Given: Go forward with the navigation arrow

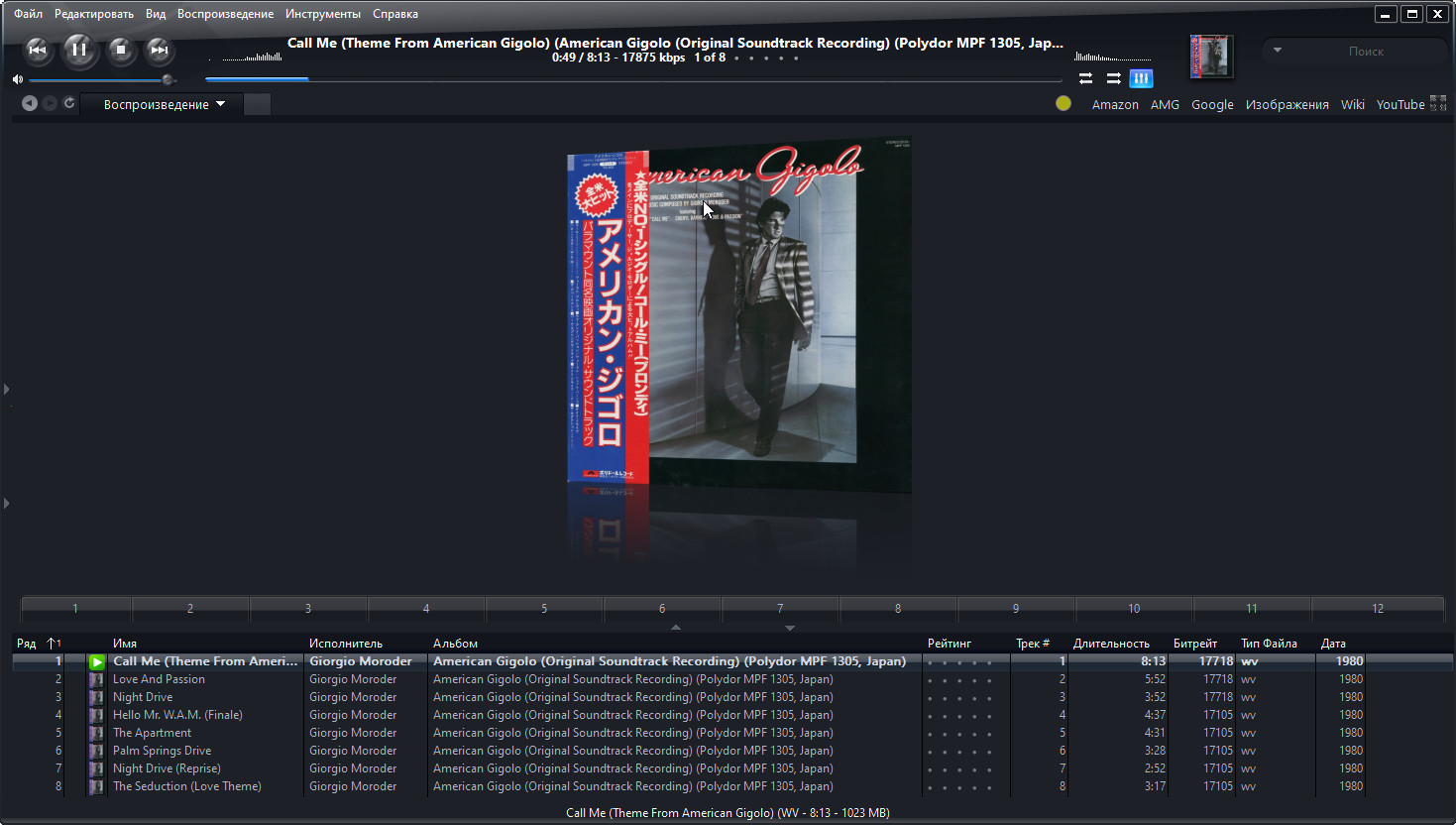Looking at the screenshot, I should click(x=50, y=103).
